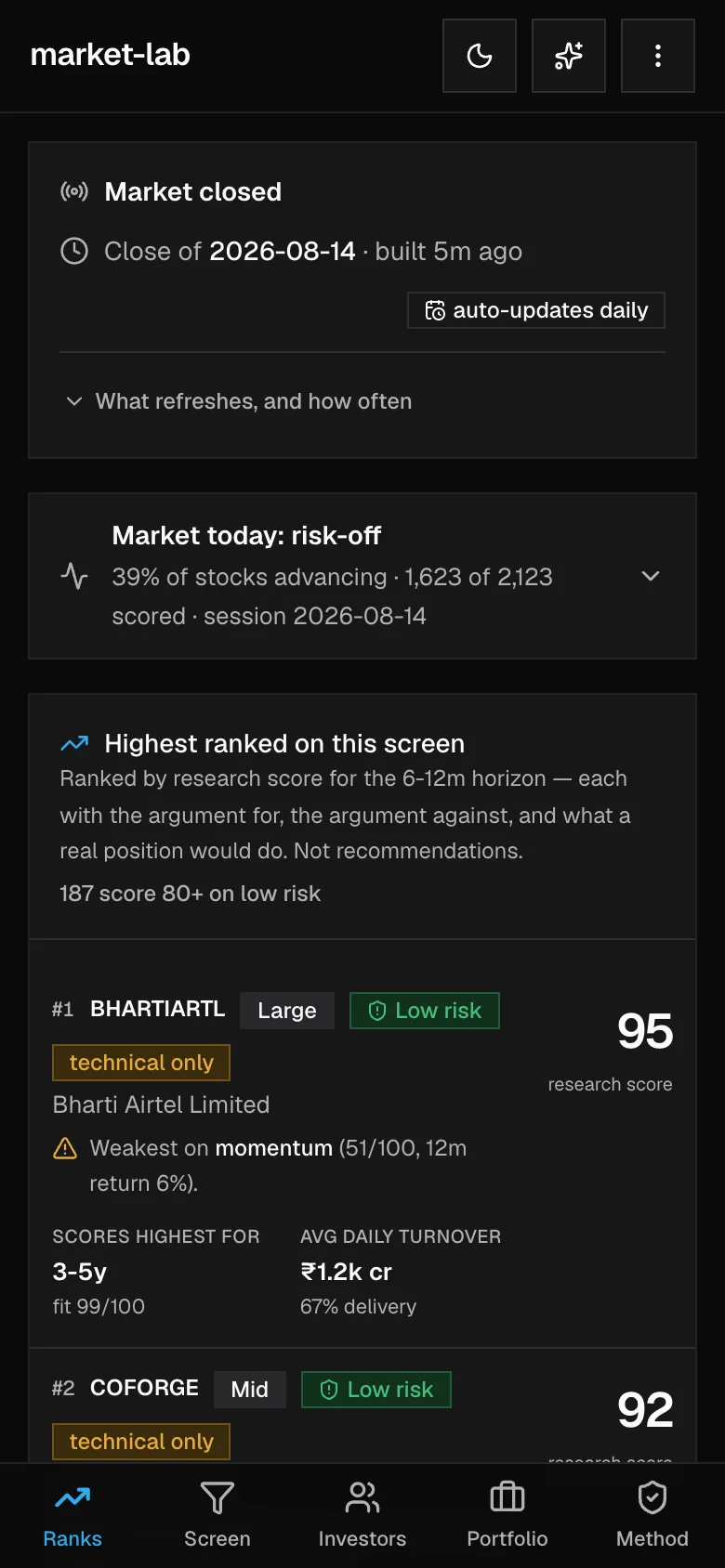Viewport: 725px width, 1568px height.
Task: Click the sparkles icon in the header
Action: [x=569, y=56]
